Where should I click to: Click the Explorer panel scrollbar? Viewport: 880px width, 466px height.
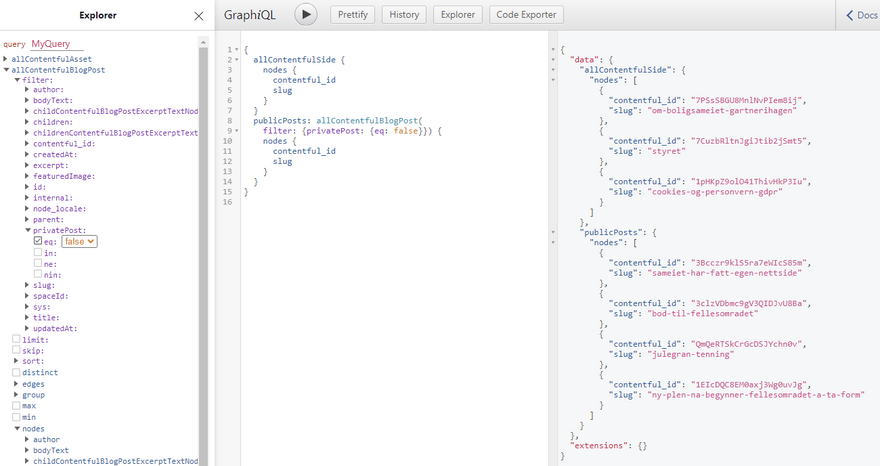pyautogui.click(x=204, y=250)
